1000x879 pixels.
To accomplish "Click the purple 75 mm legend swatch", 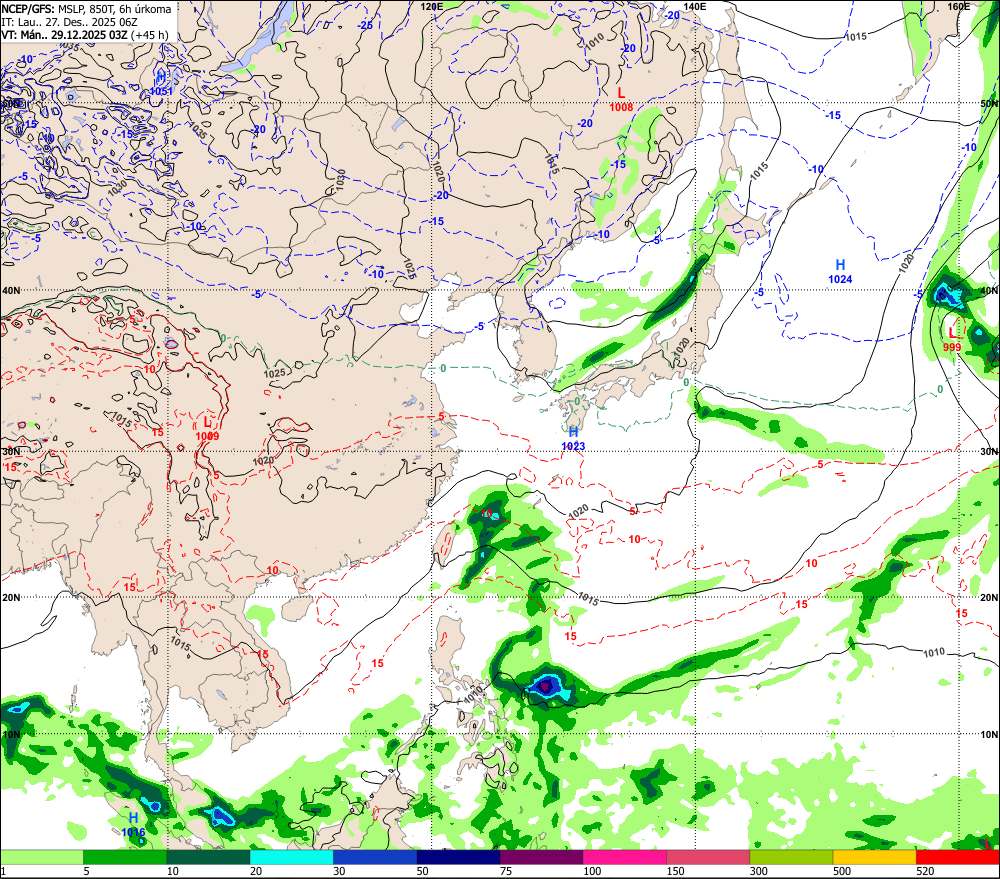I will click(x=541, y=857).
